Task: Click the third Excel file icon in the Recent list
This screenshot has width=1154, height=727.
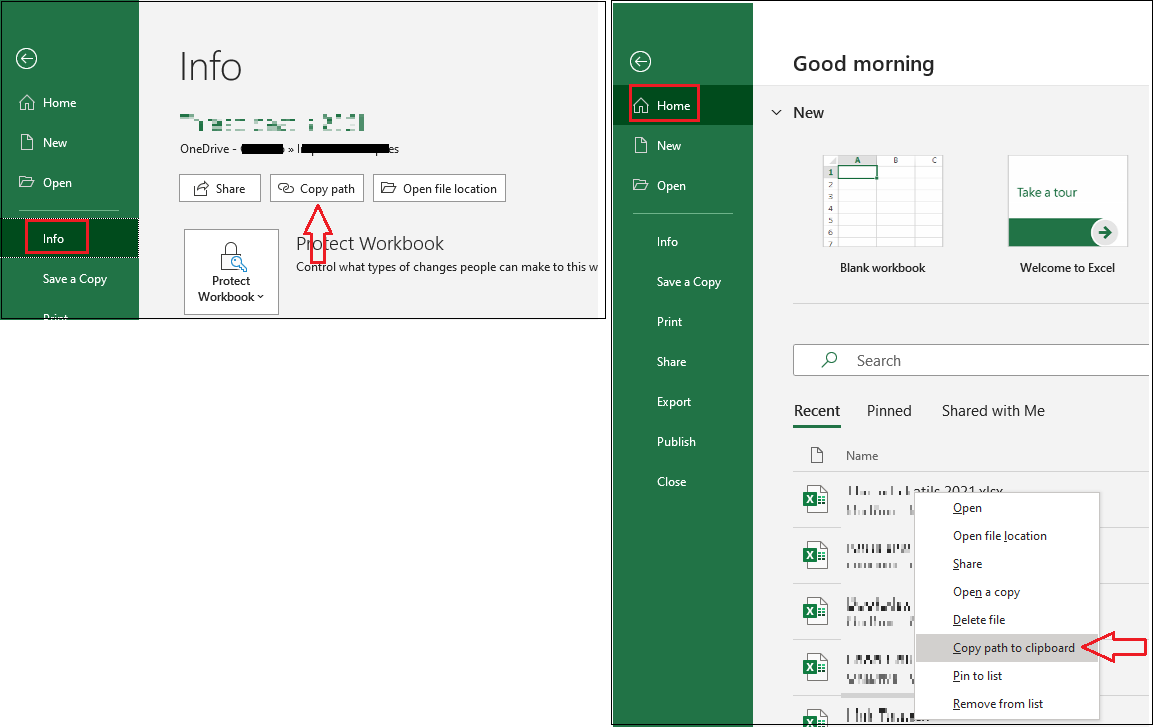Action: coord(815,611)
